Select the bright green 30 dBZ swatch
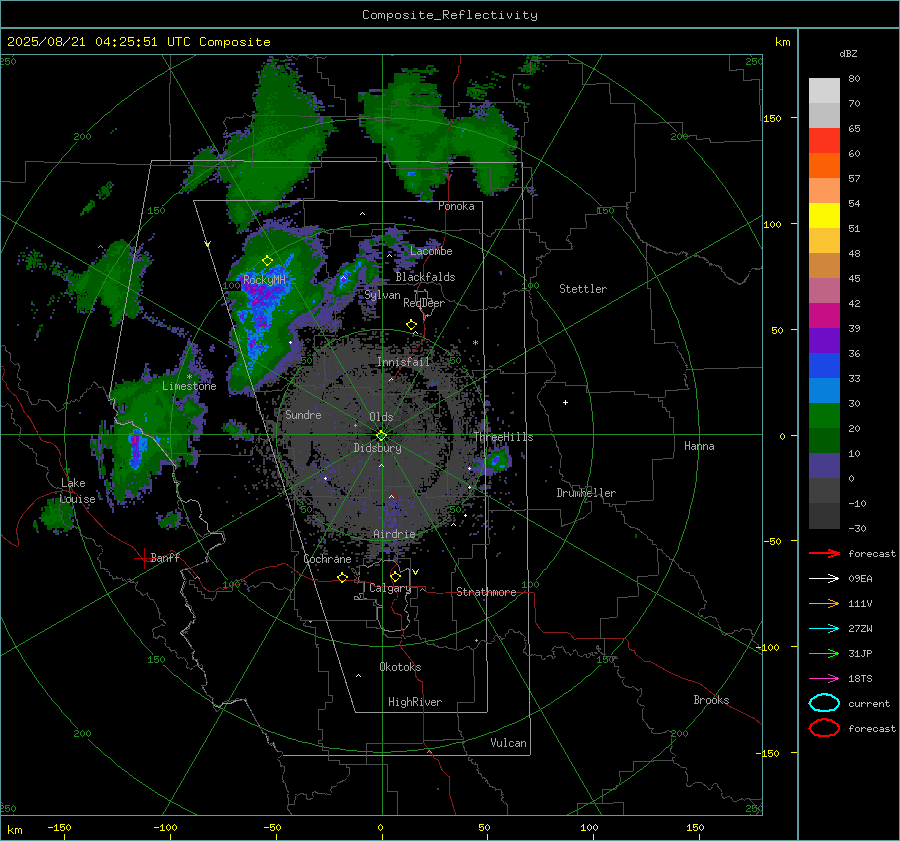 tap(824, 416)
